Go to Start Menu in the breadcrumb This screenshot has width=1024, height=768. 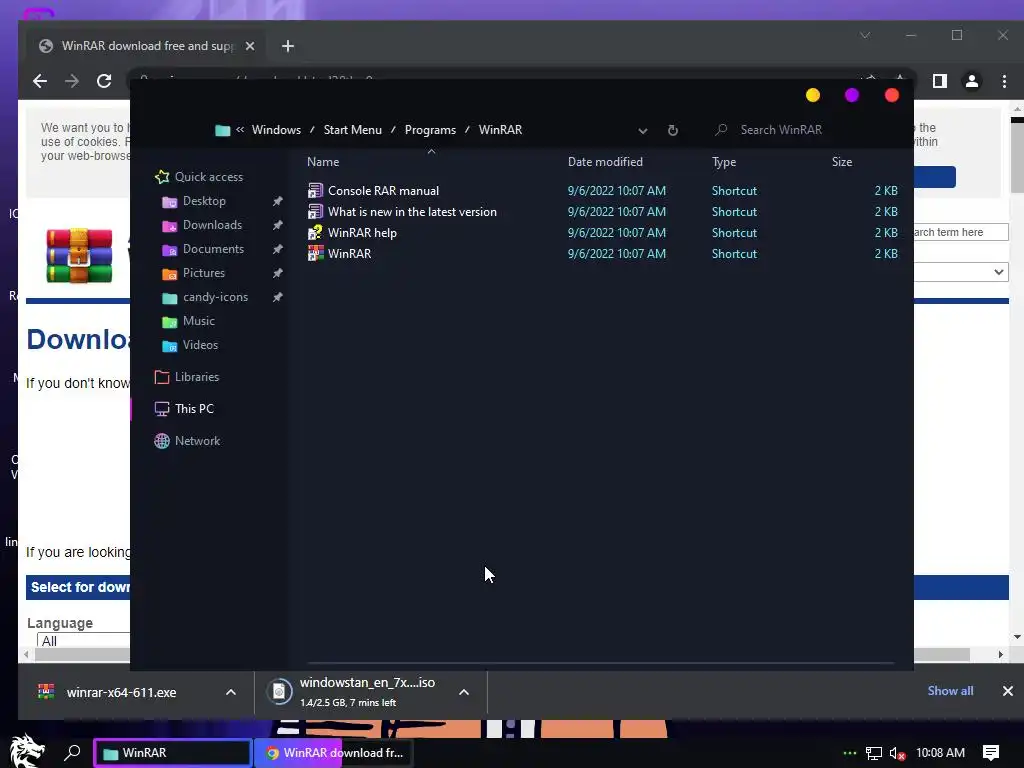pyautogui.click(x=353, y=130)
